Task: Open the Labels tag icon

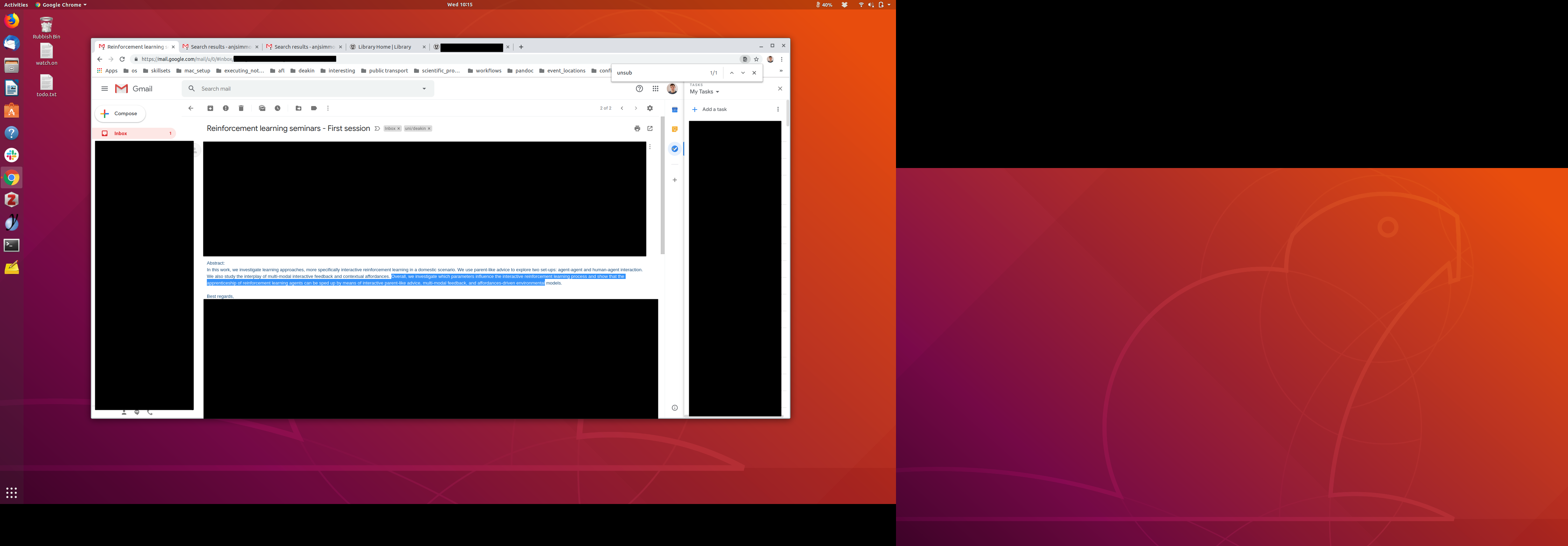Action: tap(314, 108)
